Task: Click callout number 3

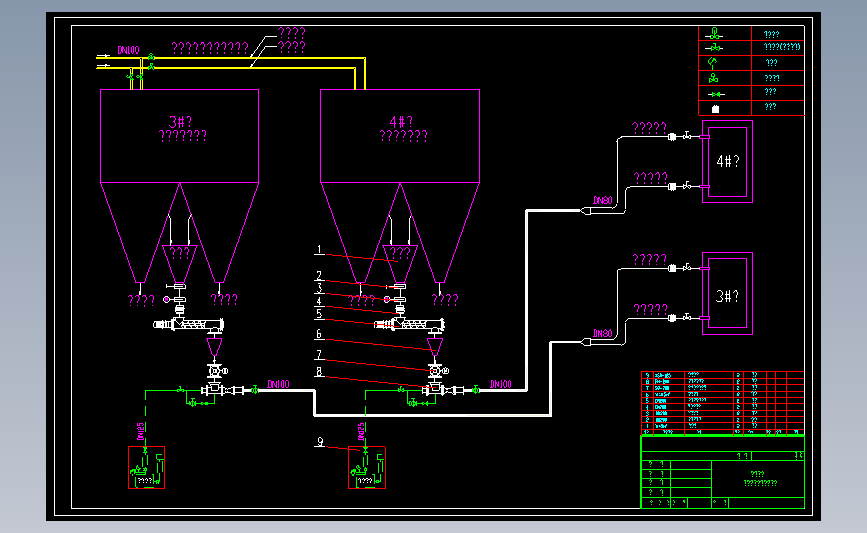Action: click(x=319, y=288)
